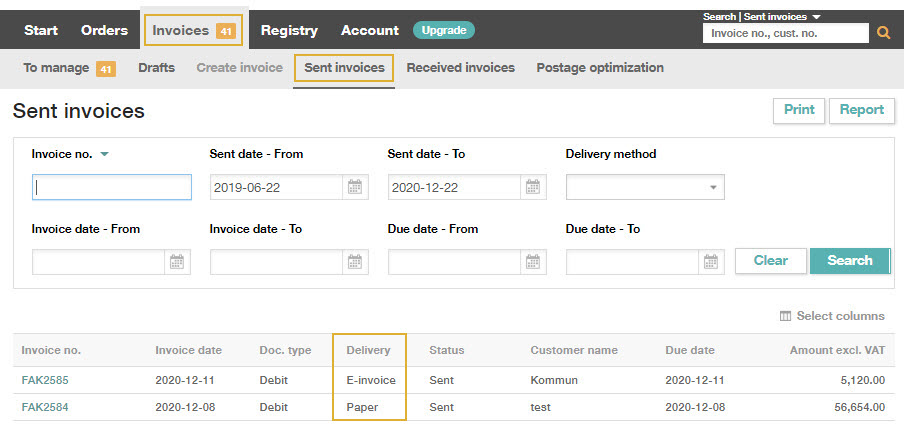Open calendar for Sent date - From
The image size is (904, 425).
point(355,187)
